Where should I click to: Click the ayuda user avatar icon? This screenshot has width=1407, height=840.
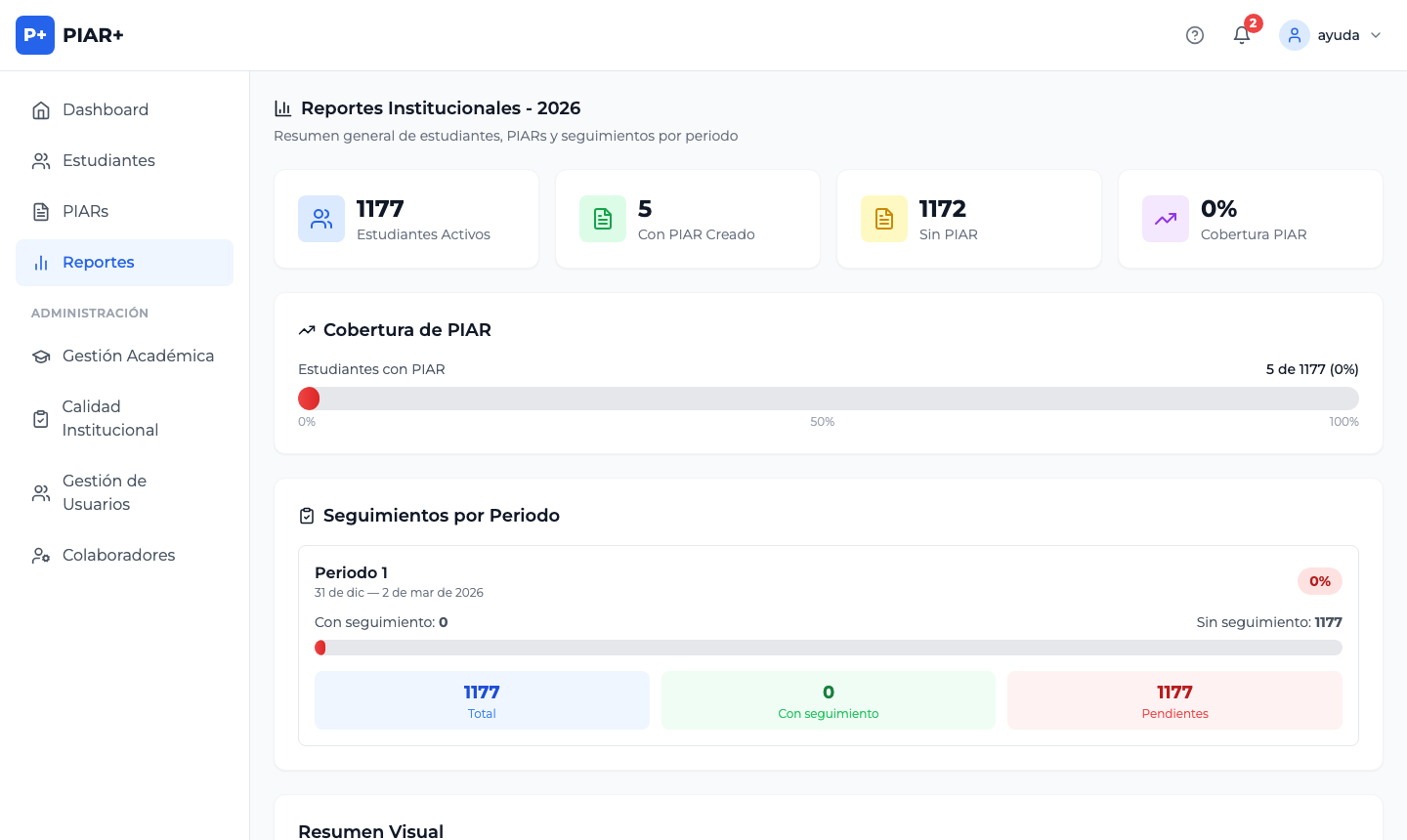1295,35
